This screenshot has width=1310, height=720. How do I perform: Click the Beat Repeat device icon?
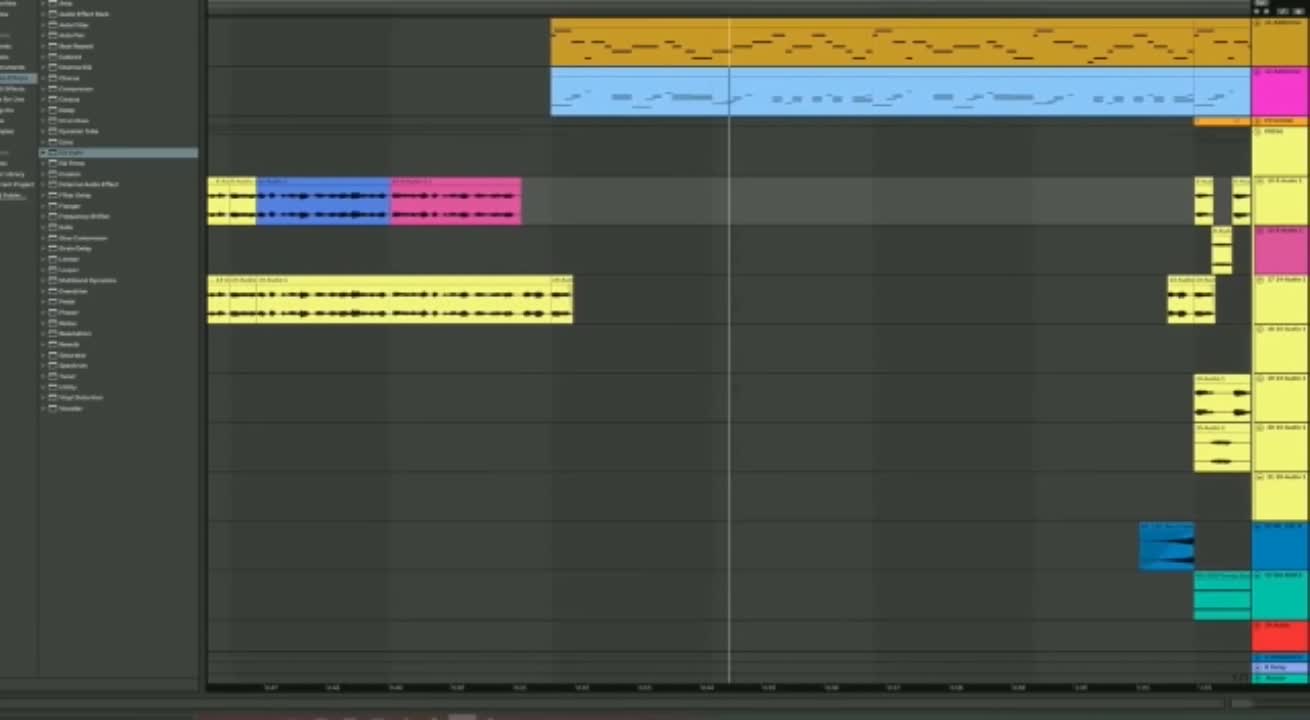(53, 46)
